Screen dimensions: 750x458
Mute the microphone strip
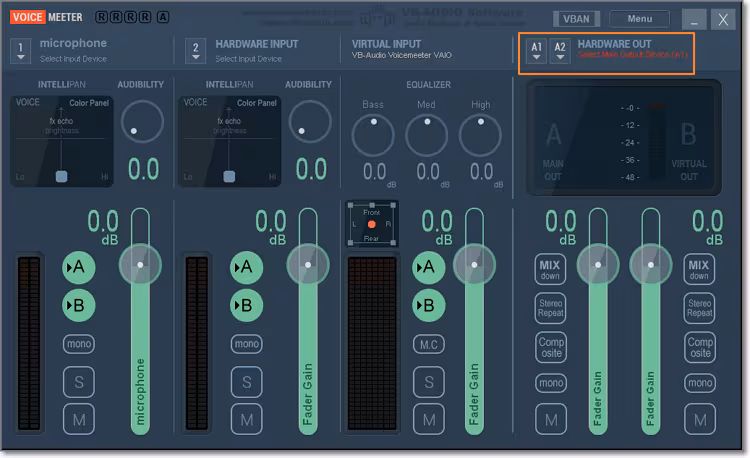pos(79,419)
